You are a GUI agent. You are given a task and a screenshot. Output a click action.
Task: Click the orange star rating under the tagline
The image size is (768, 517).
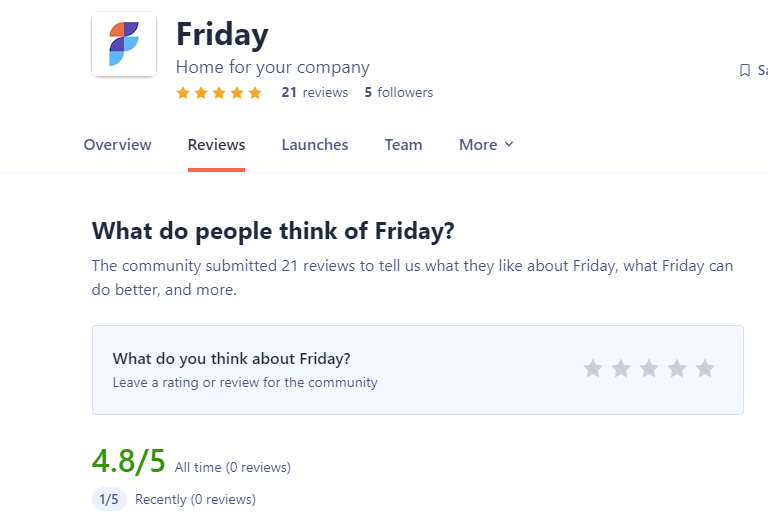coord(219,93)
